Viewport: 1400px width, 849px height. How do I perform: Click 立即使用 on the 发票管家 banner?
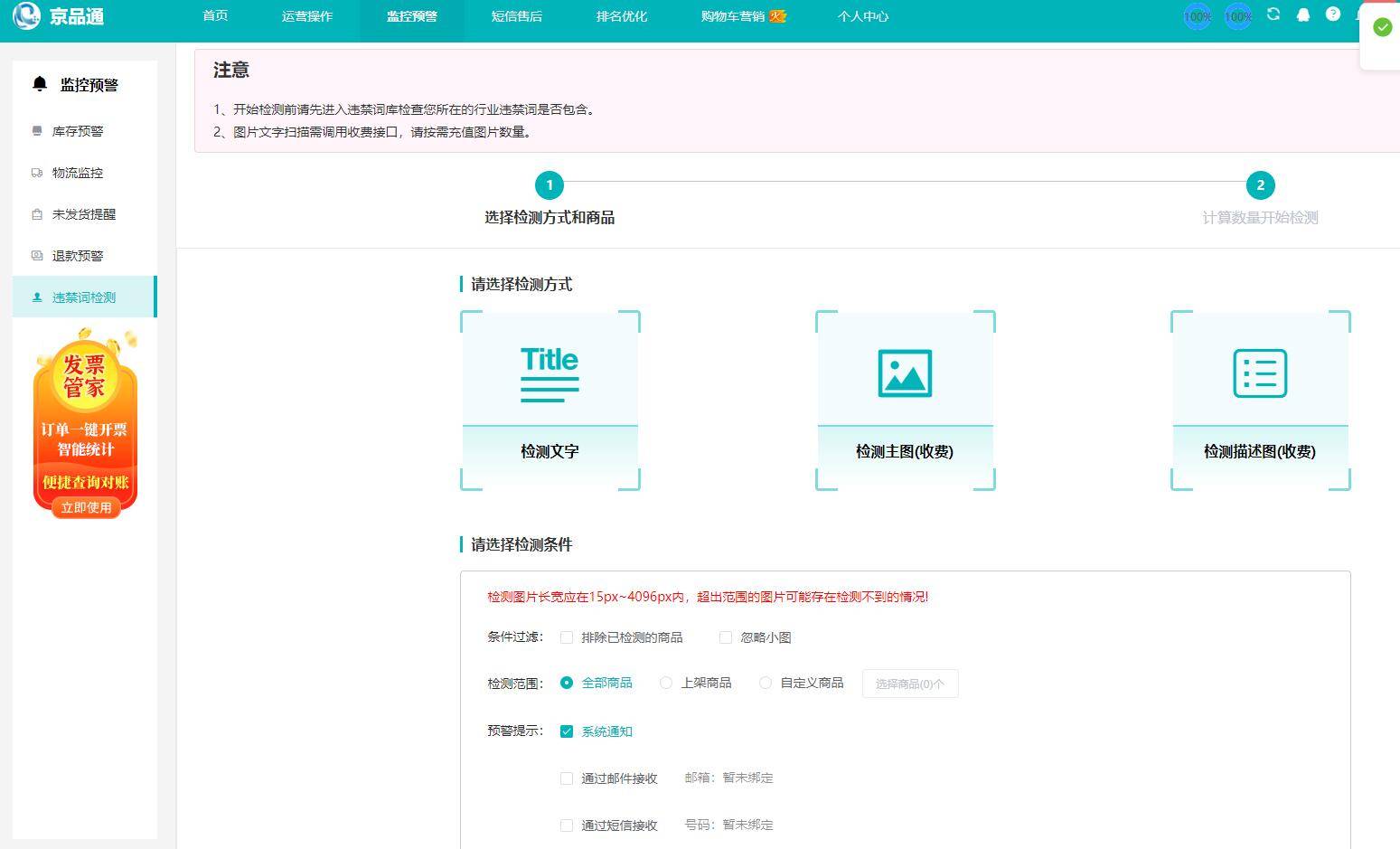[x=86, y=507]
